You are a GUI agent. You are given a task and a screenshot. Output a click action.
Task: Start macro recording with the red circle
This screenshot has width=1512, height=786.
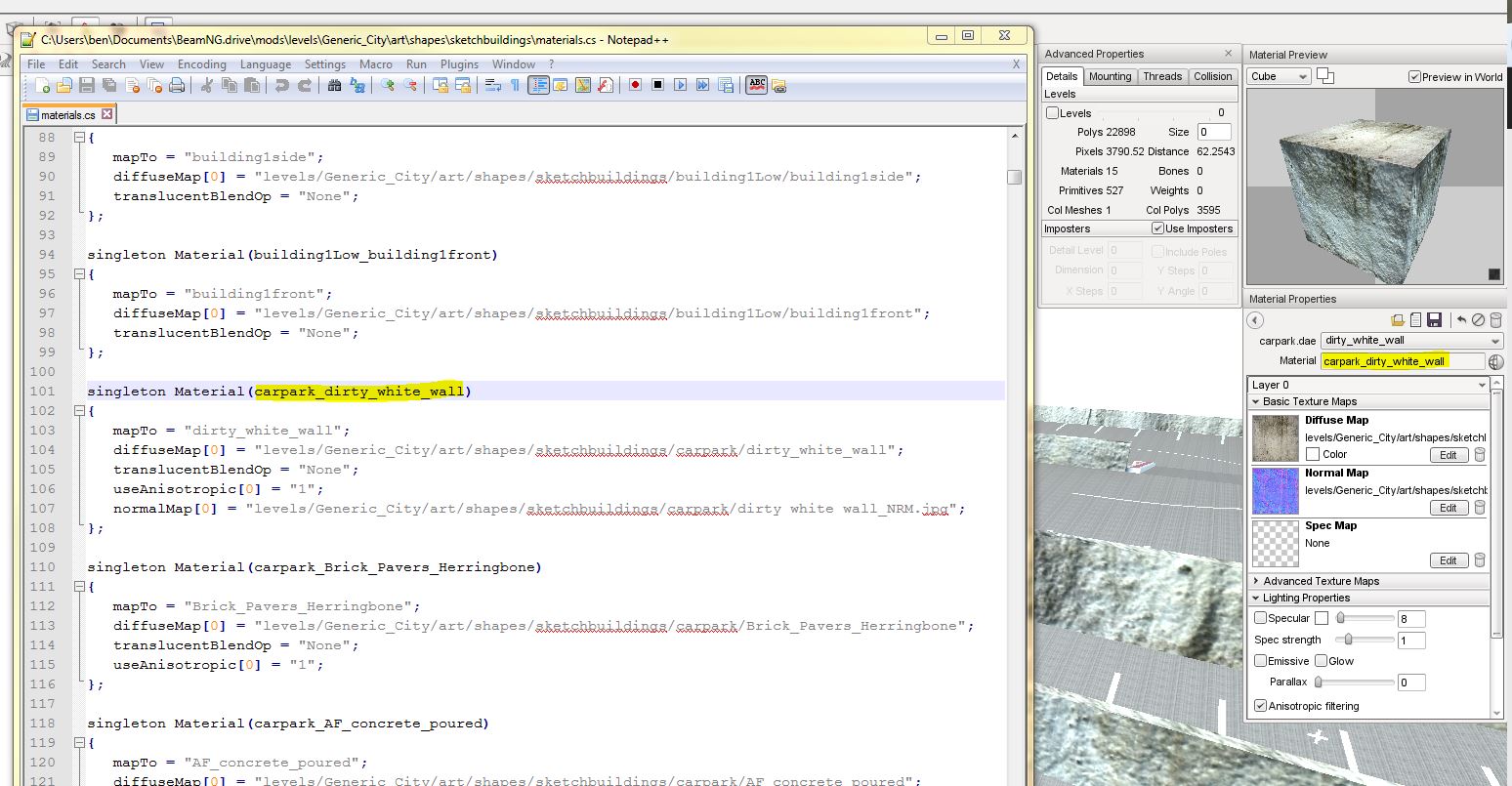(x=635, y=86)
